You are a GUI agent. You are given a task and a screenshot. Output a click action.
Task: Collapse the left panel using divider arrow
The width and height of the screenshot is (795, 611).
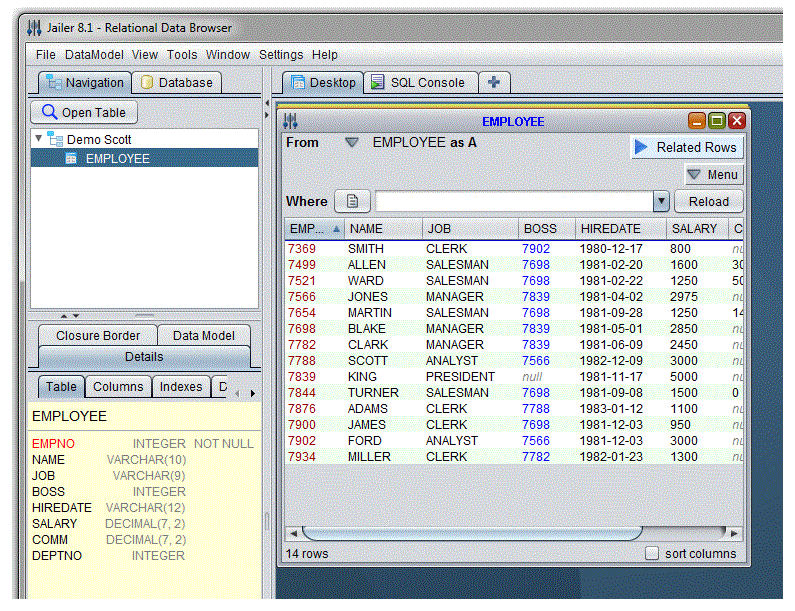[267, 102]
